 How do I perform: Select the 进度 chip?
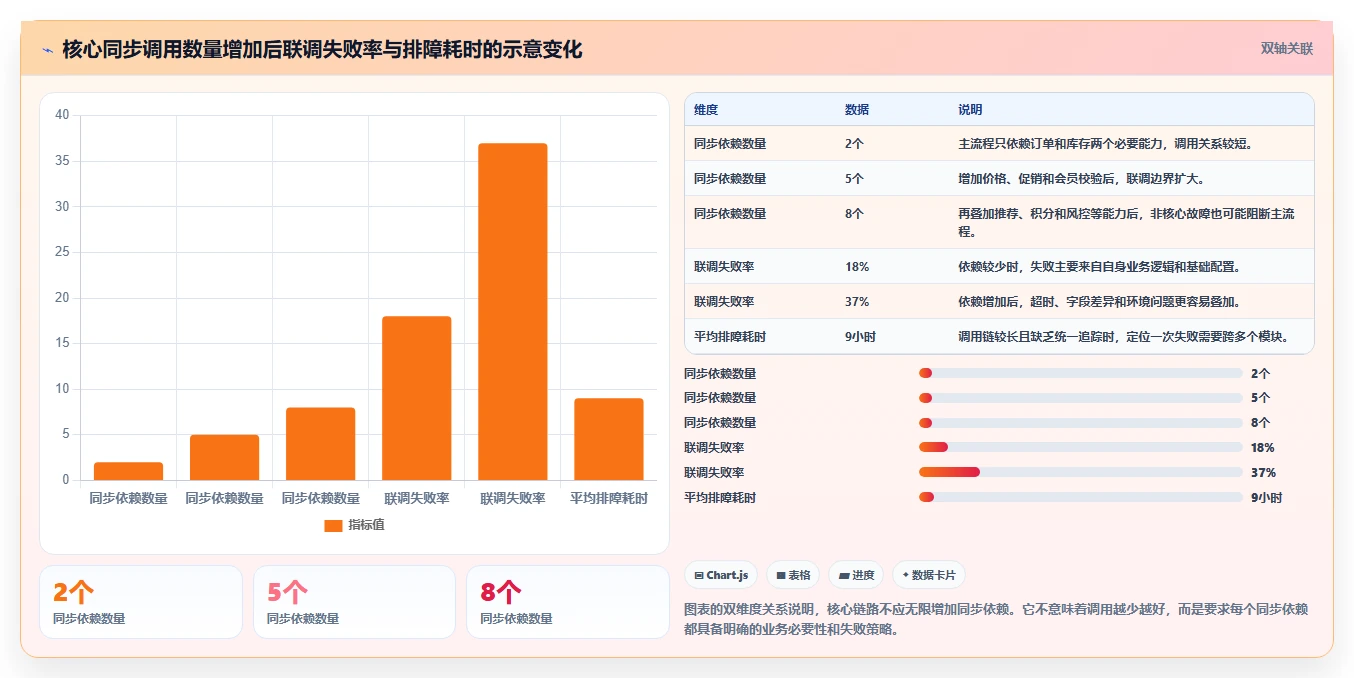click(x=856, y=575)
